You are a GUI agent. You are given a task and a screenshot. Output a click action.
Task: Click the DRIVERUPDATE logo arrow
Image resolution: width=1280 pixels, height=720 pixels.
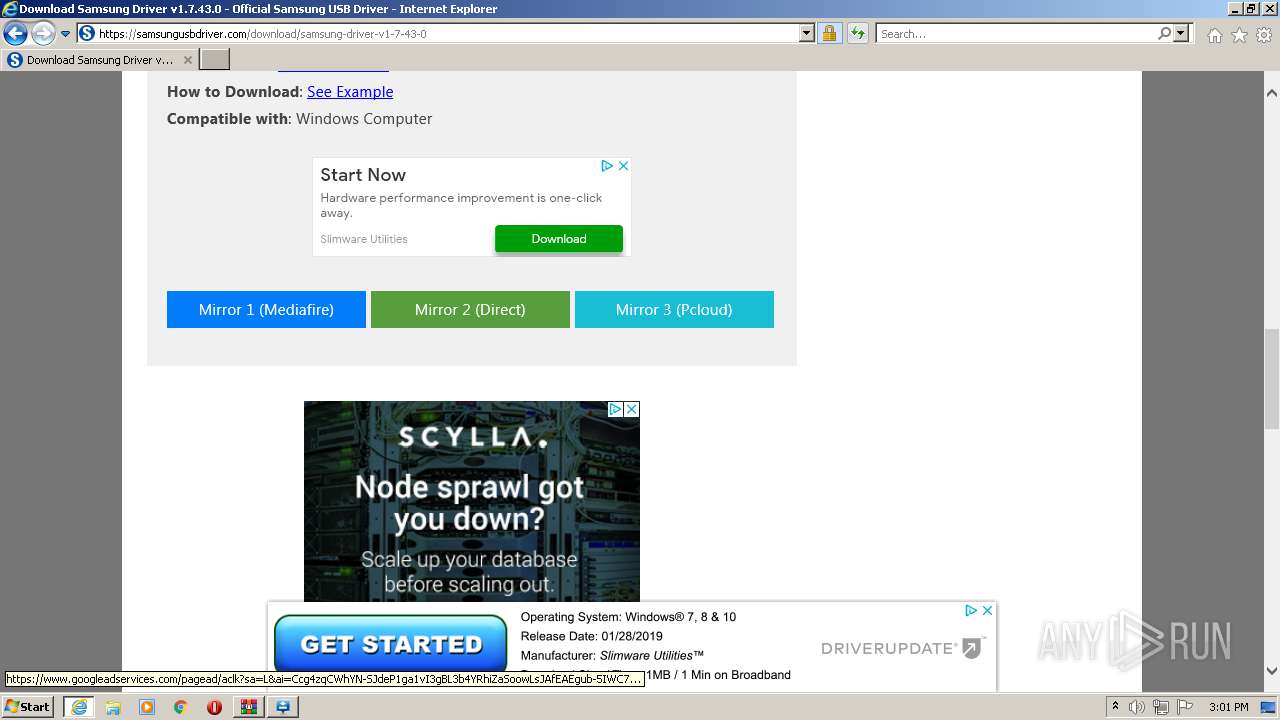tap(972, 649)
